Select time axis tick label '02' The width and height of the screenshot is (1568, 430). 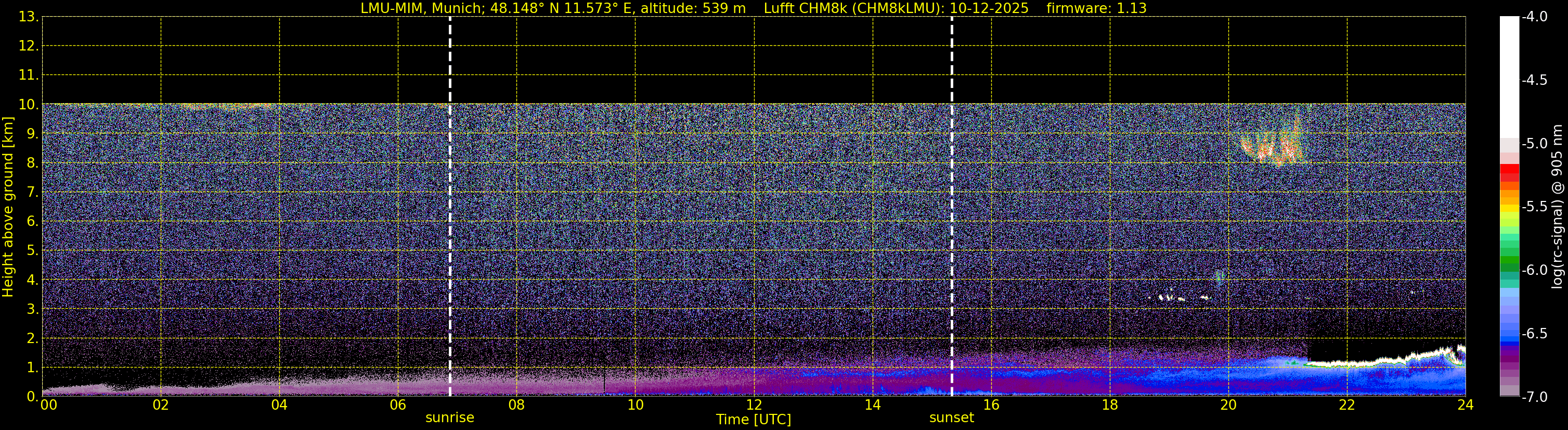[x=161, y=405]
